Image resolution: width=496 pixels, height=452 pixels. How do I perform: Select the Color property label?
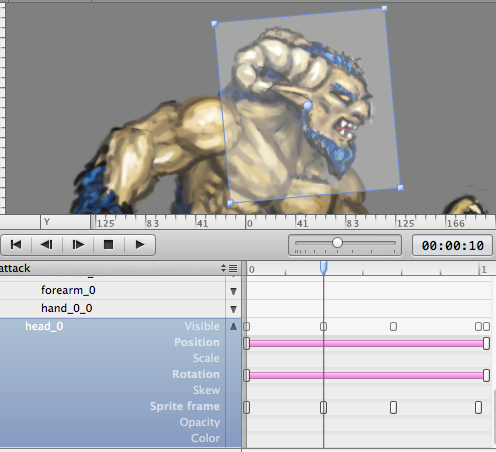click(x=205, y=438)
